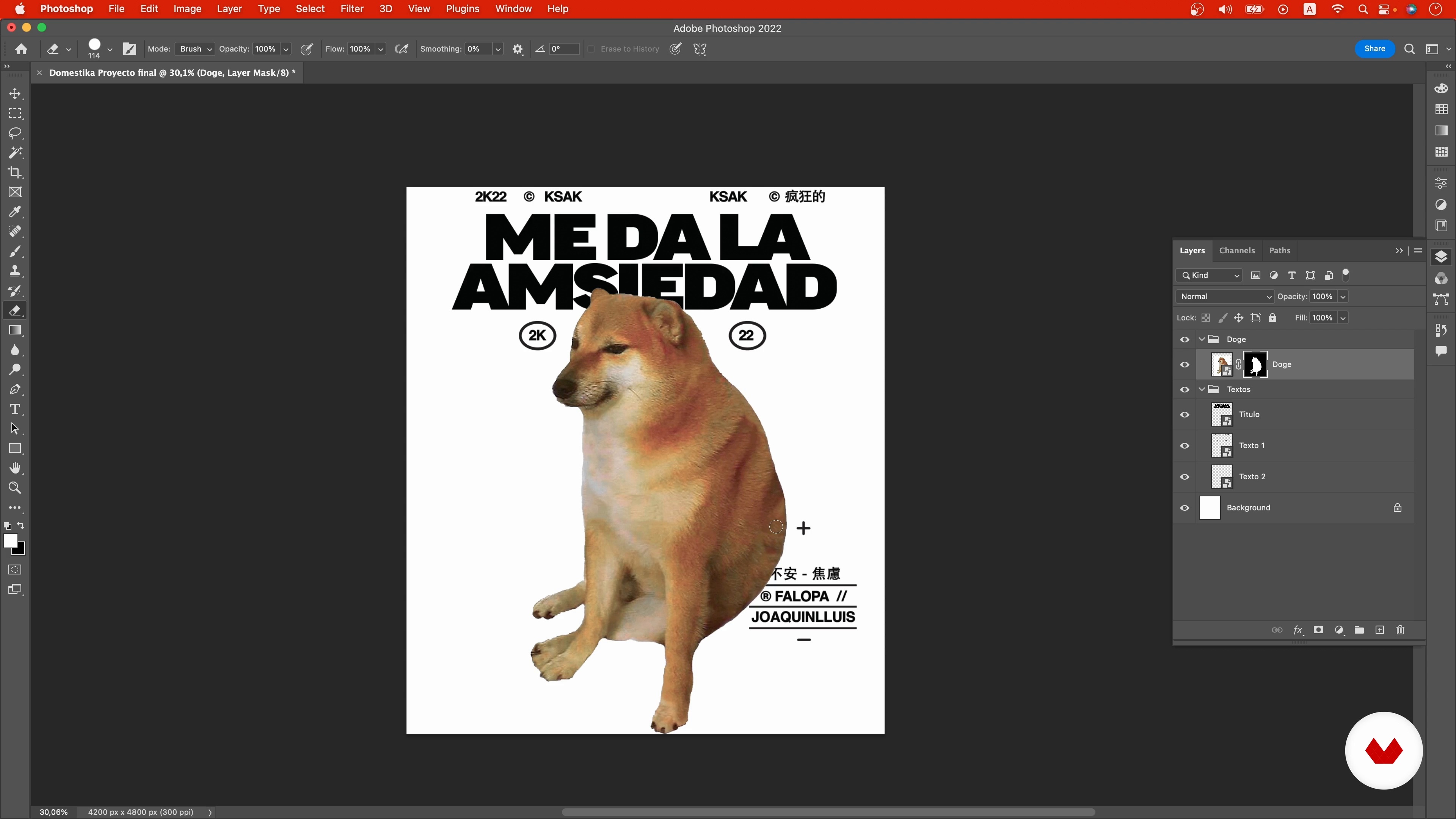Image resolution: width=1456 pixels, height=819 pixels.
Task: Select the Eraser tool in toolbar
Action: click(x=15, y=311)
